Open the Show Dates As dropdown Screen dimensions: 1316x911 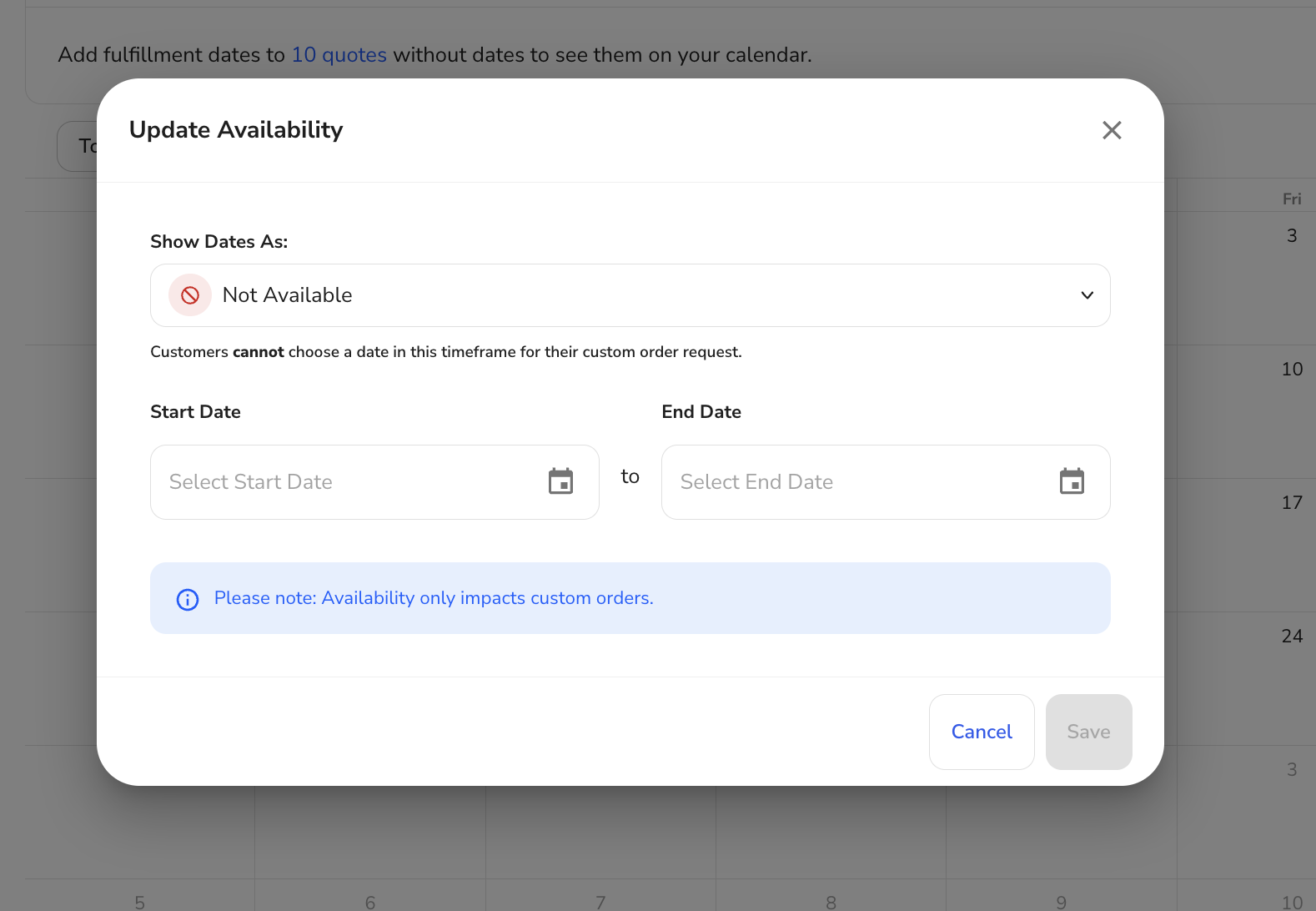[630, 295]
